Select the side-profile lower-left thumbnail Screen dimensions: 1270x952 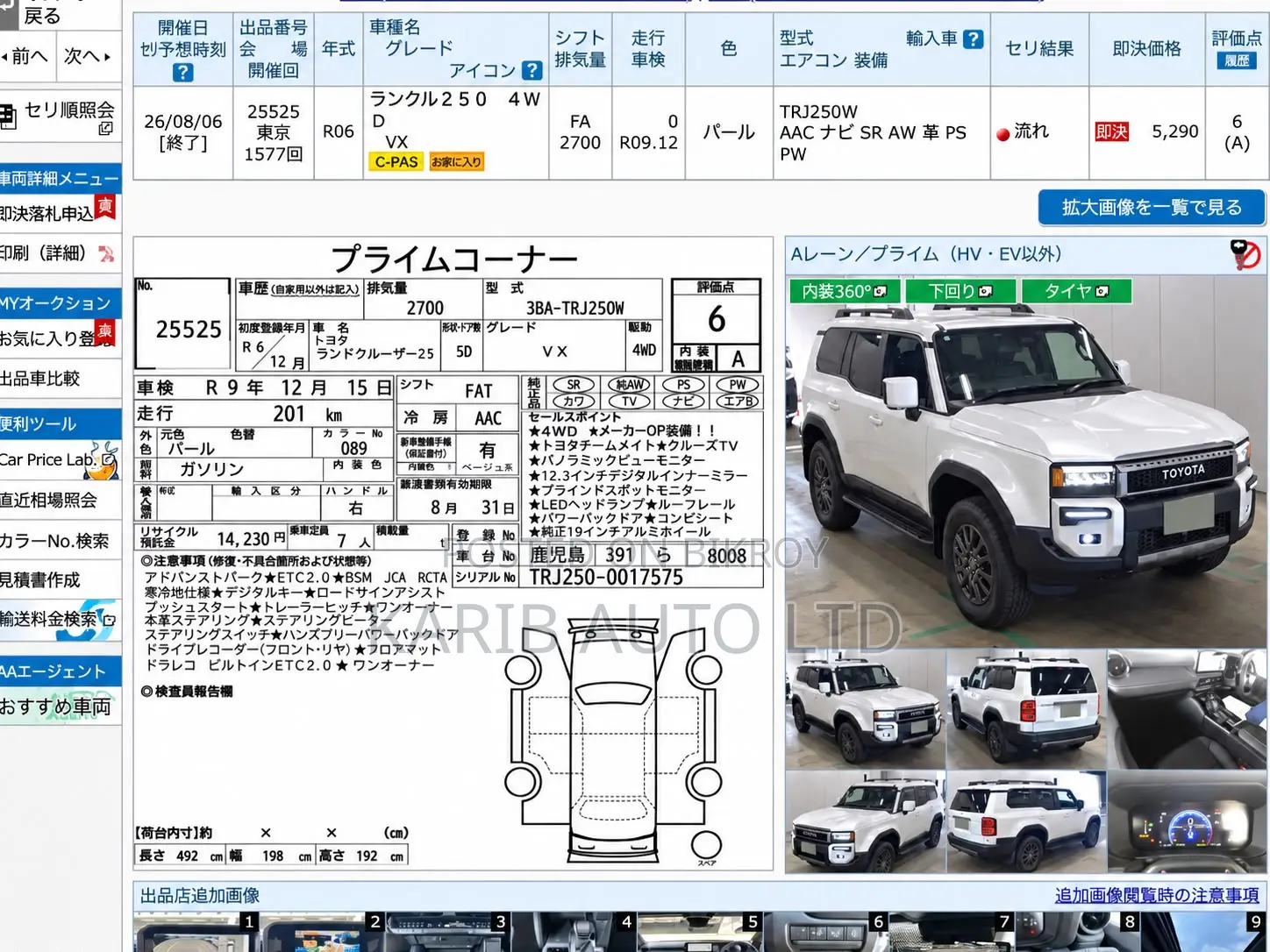pos(866,821)
